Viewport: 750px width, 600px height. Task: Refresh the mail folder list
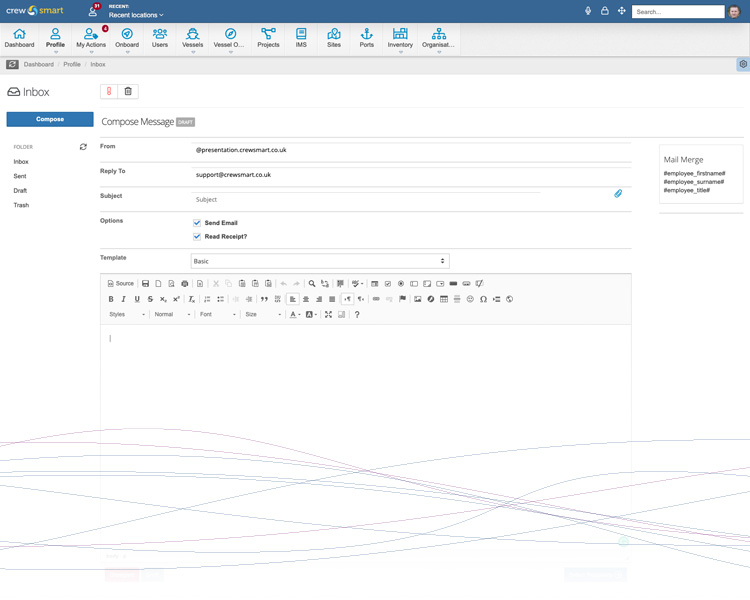[x=83, y=147]
